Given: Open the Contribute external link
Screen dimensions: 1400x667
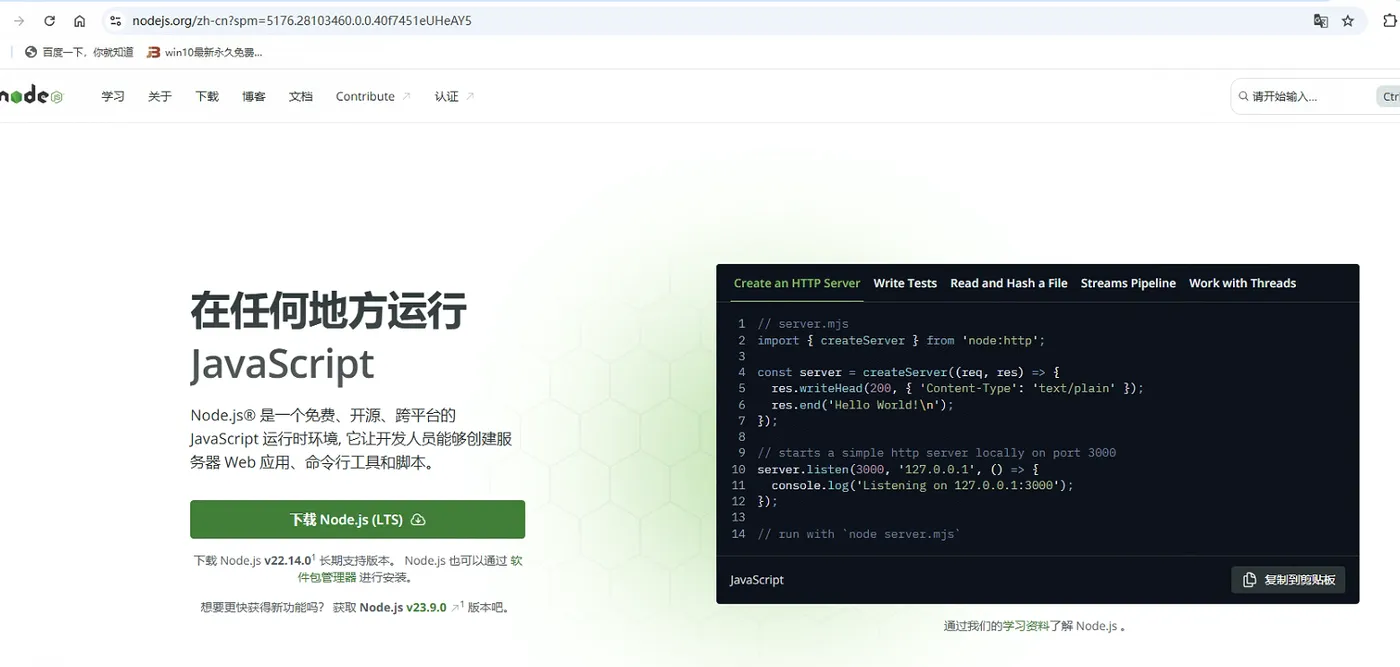Looking at the screenshot, I should 373,97.
